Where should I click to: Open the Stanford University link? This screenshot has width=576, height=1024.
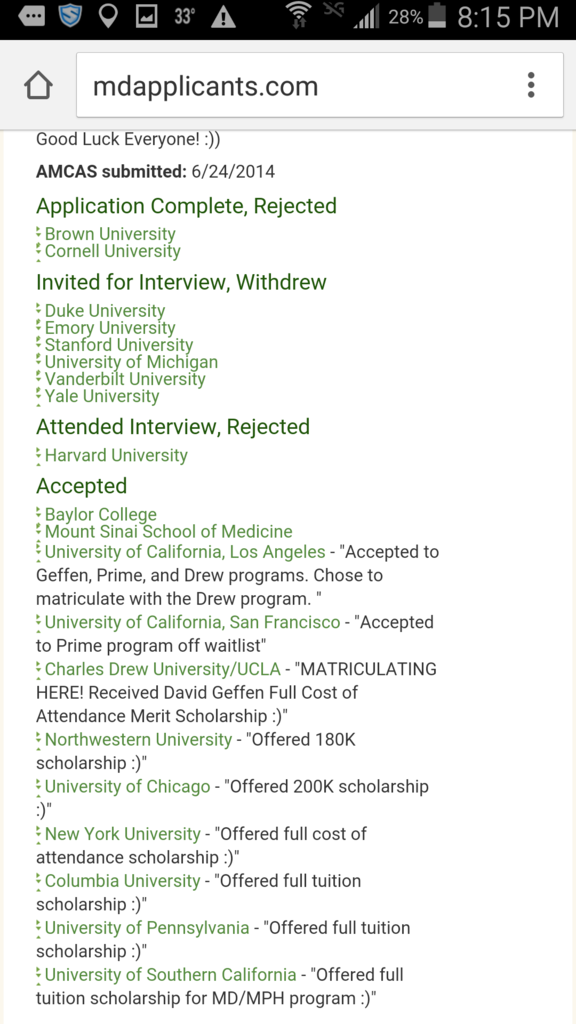click(x=119, y=345)
